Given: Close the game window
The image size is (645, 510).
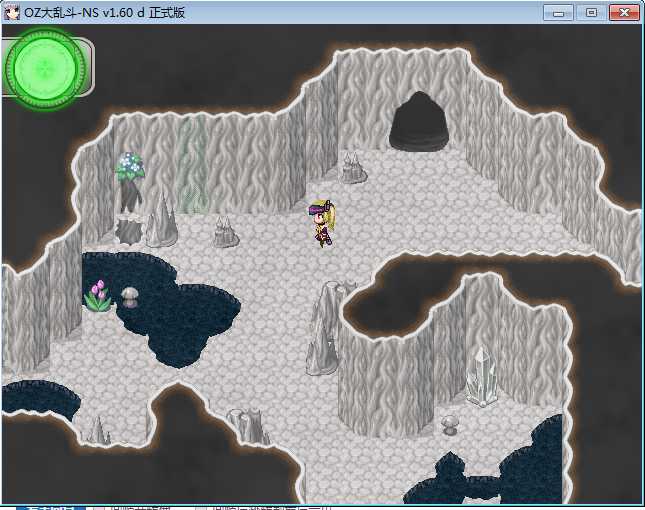Looking at the screenshot, I should (x=624, y=13).
